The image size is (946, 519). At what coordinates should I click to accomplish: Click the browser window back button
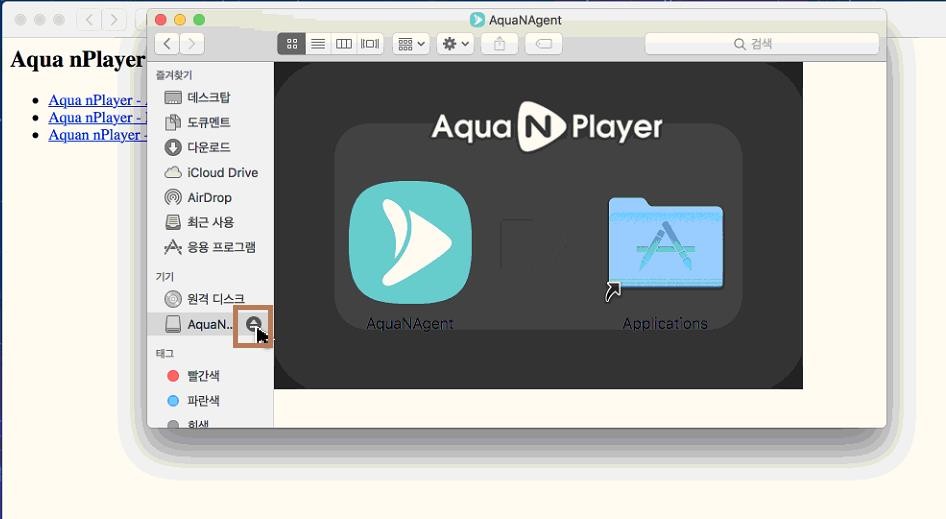[x=89, y=20]
